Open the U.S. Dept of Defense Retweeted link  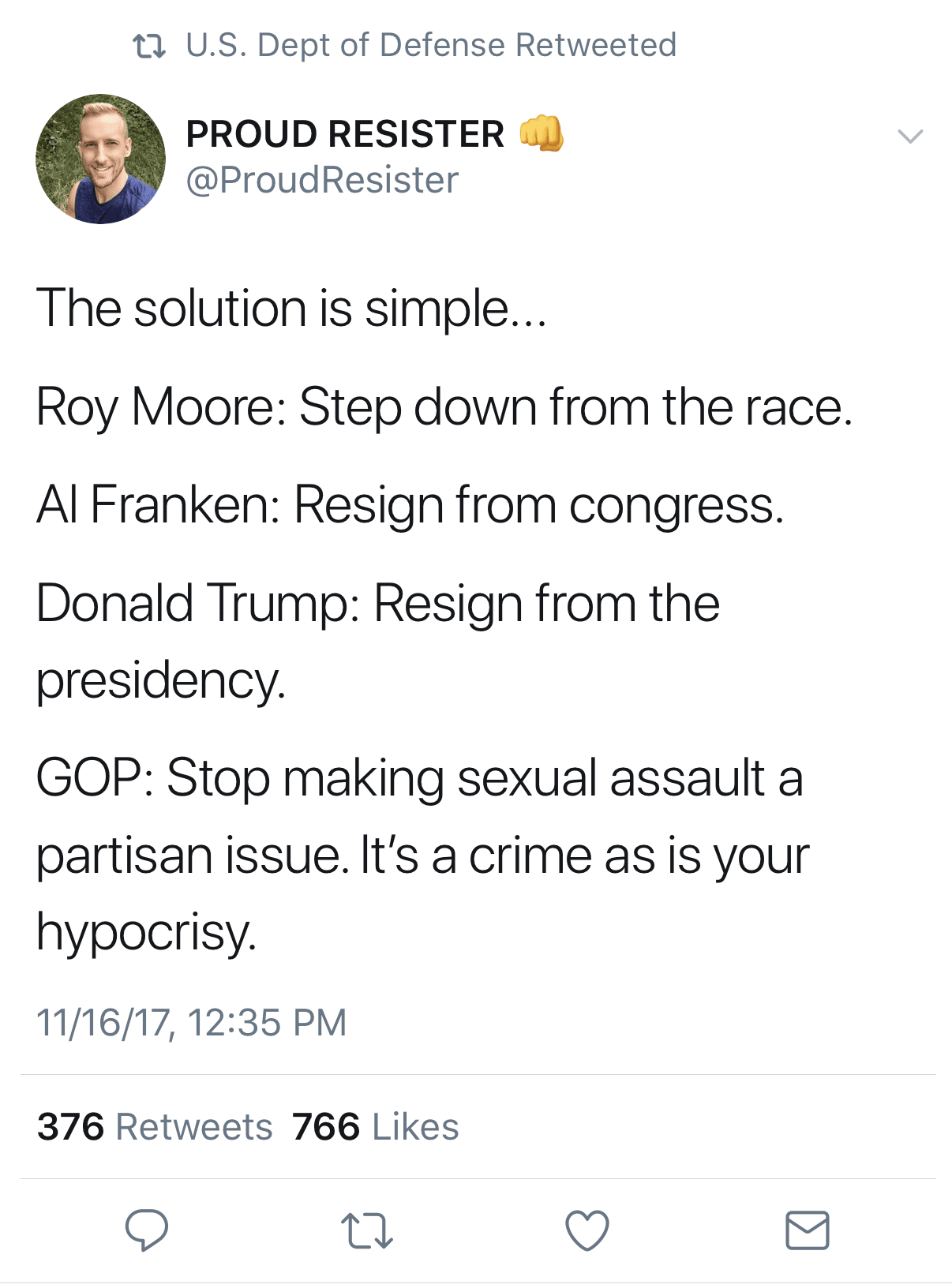coord(431,46)
